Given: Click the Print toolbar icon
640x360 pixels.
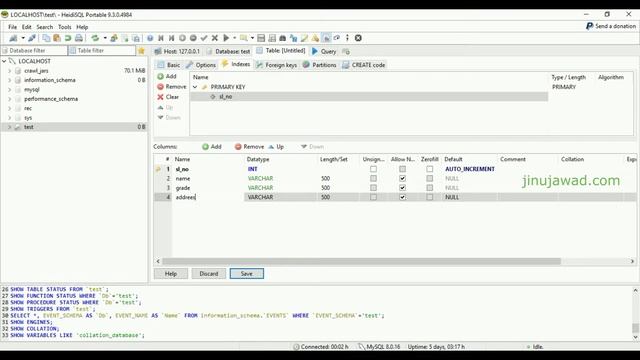Looking at the screenshot, I should pyautogui.click(x=79, y=38).
